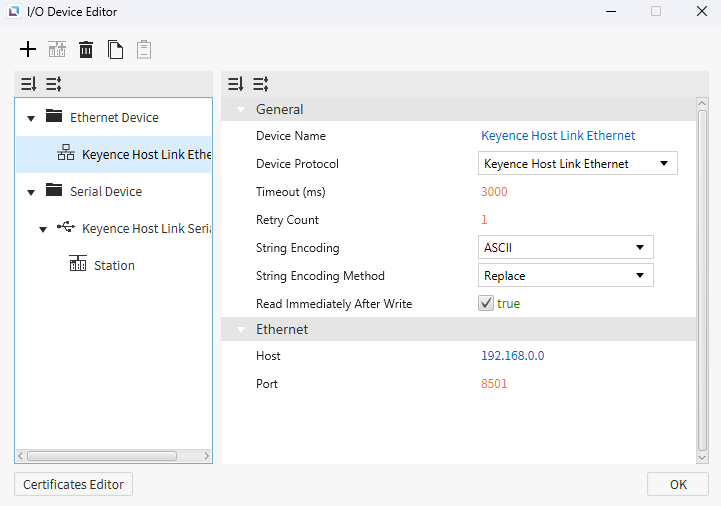Select the Station tree item
The height and width of the screenshot is (506, 721).
pos(114,265)
